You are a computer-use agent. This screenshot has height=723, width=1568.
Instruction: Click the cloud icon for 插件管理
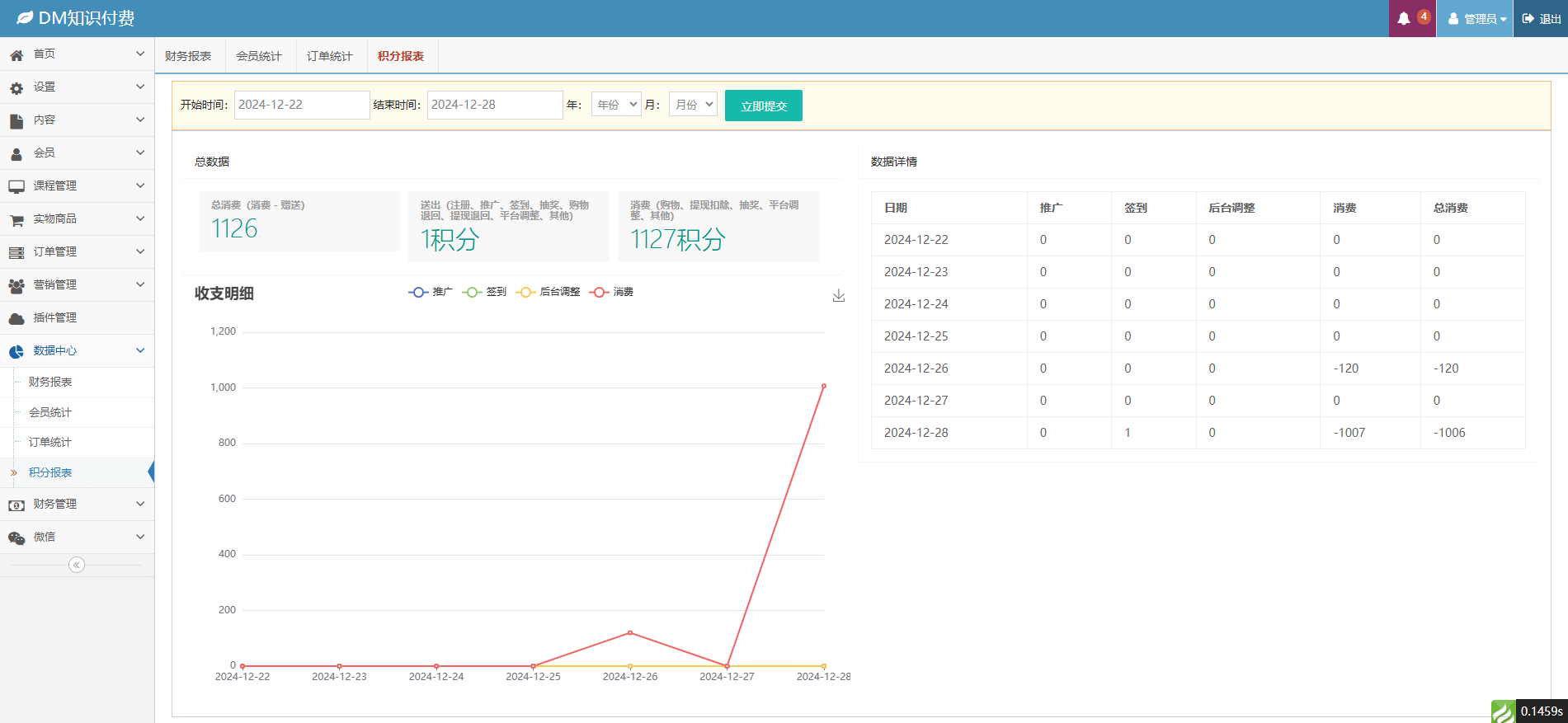16,318
